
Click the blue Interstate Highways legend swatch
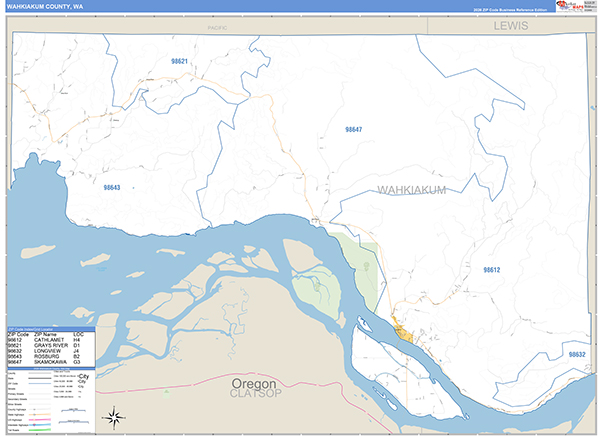pyautogui.click(x=40, y=425)
